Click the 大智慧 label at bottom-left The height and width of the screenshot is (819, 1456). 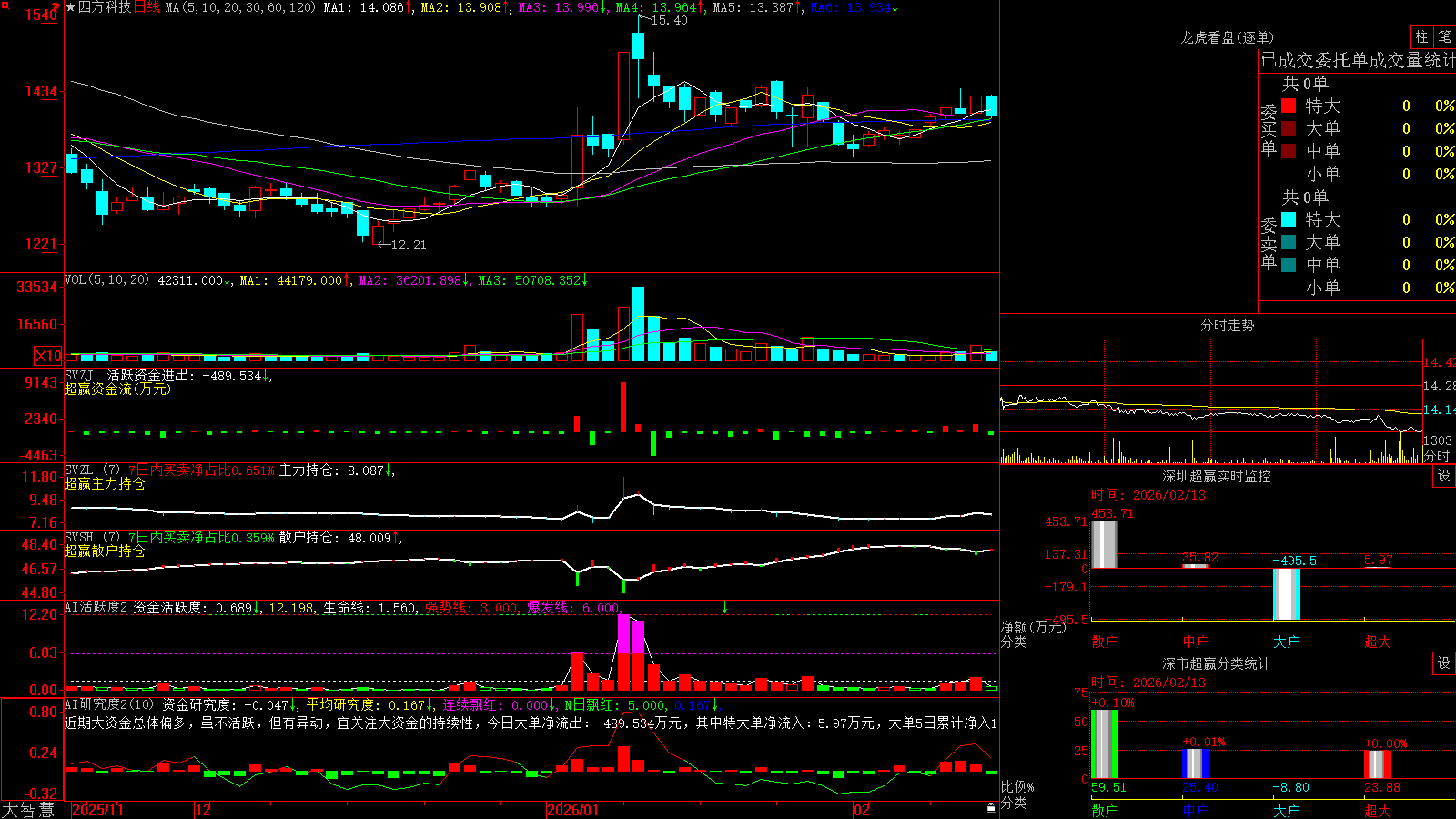(x=28, y=809)
